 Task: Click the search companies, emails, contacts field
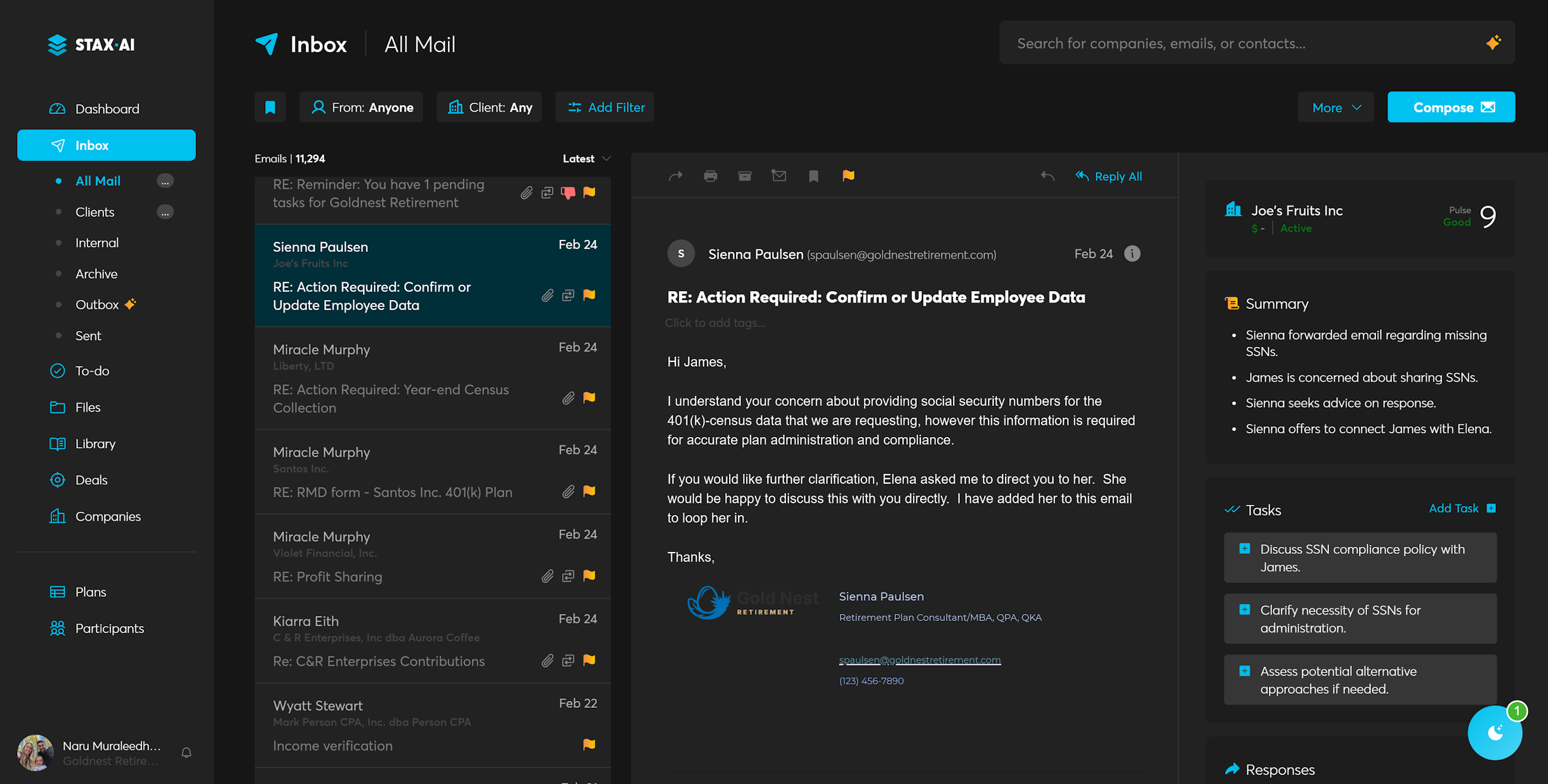[1243, 43]
